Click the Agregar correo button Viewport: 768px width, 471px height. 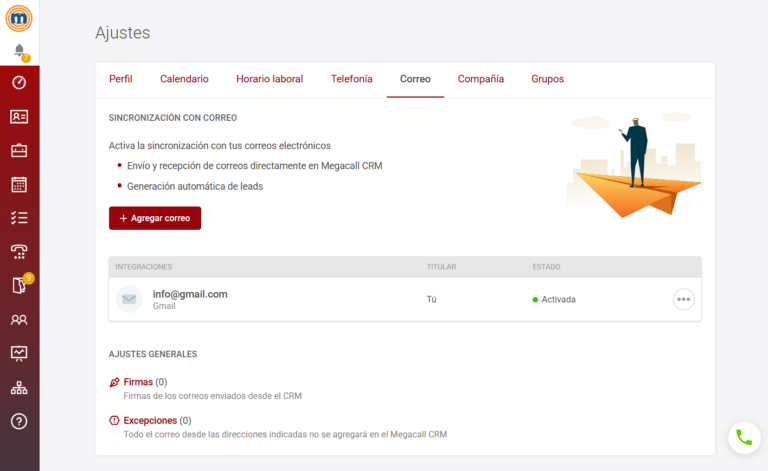click(x=155, y=218)
